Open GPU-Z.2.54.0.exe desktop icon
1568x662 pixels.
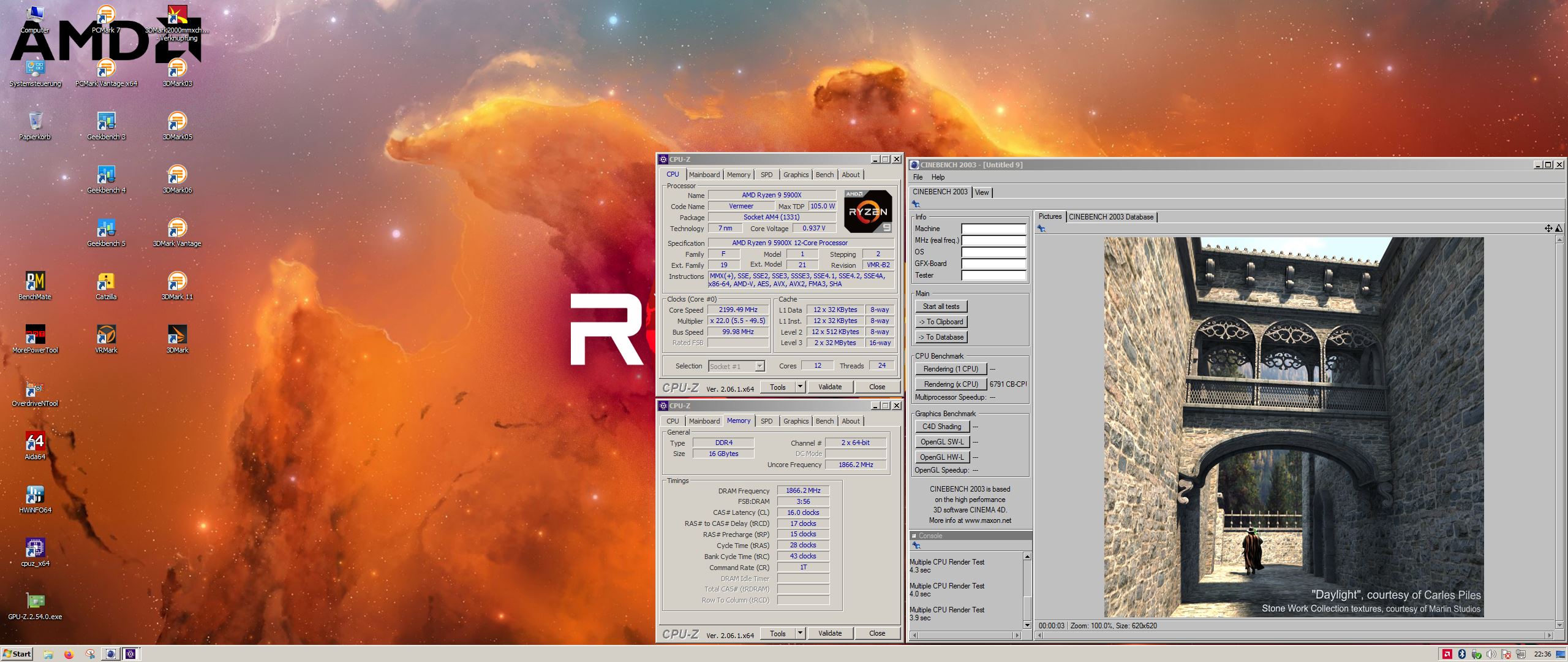(35, 606)
